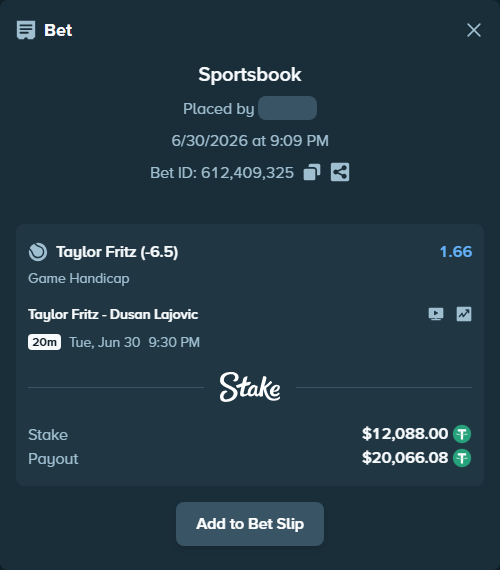Click the Tether icon beside Payout amount
Image resolution: width=500 pixels, height=570 pixels.
[462, 458]
